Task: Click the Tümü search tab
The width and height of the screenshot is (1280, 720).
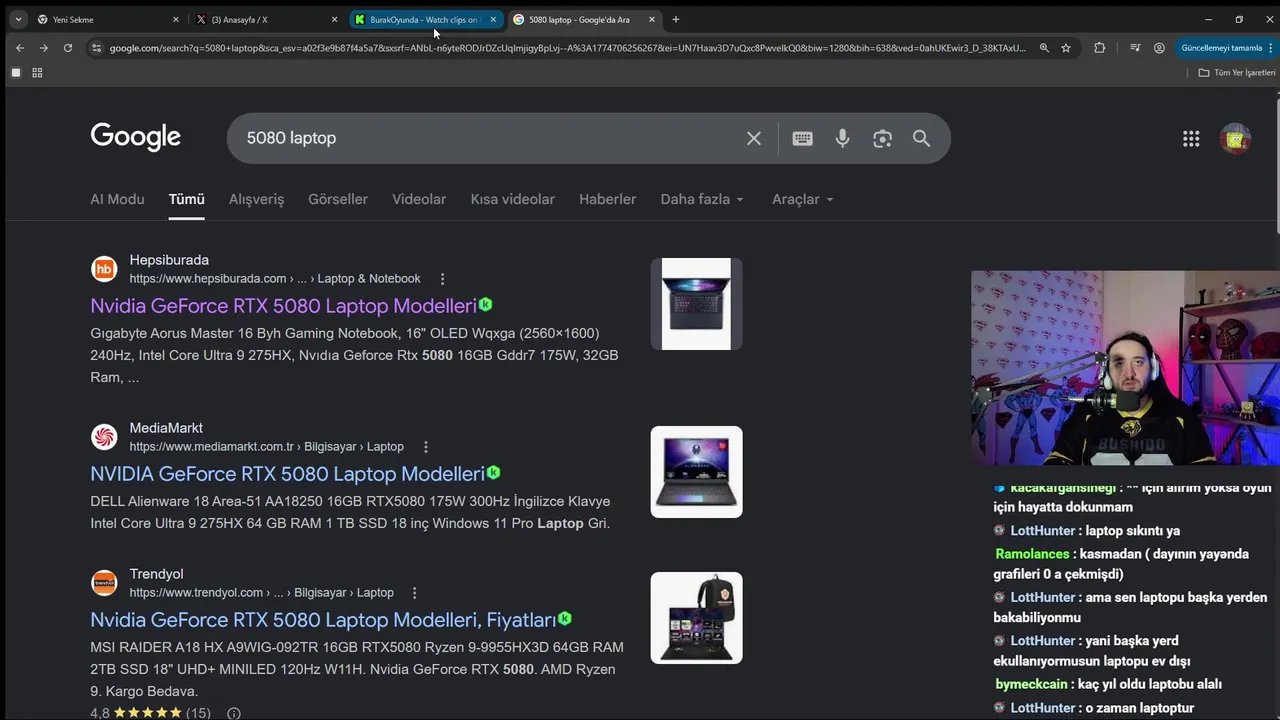Action: pyautogui.click(x=186, y=199)
